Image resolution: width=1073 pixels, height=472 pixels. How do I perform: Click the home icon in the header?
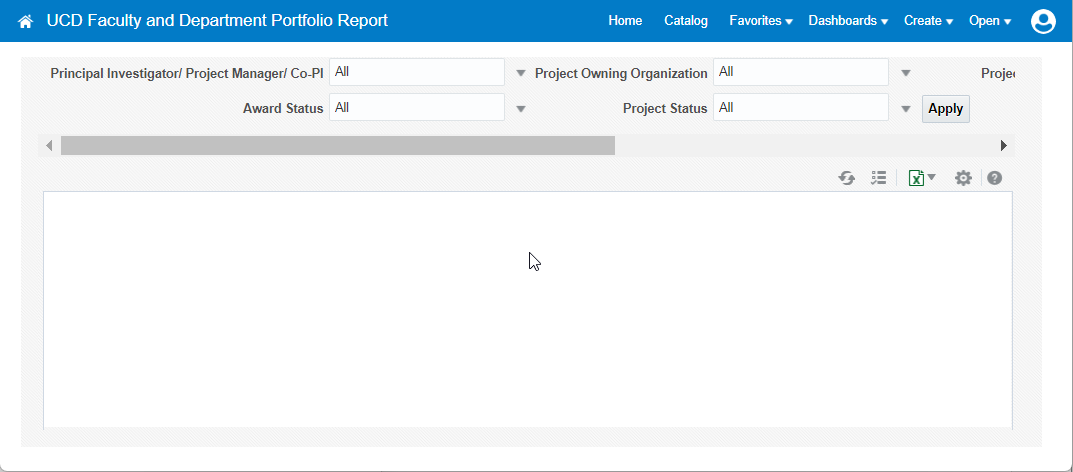[x=26, y=21]
